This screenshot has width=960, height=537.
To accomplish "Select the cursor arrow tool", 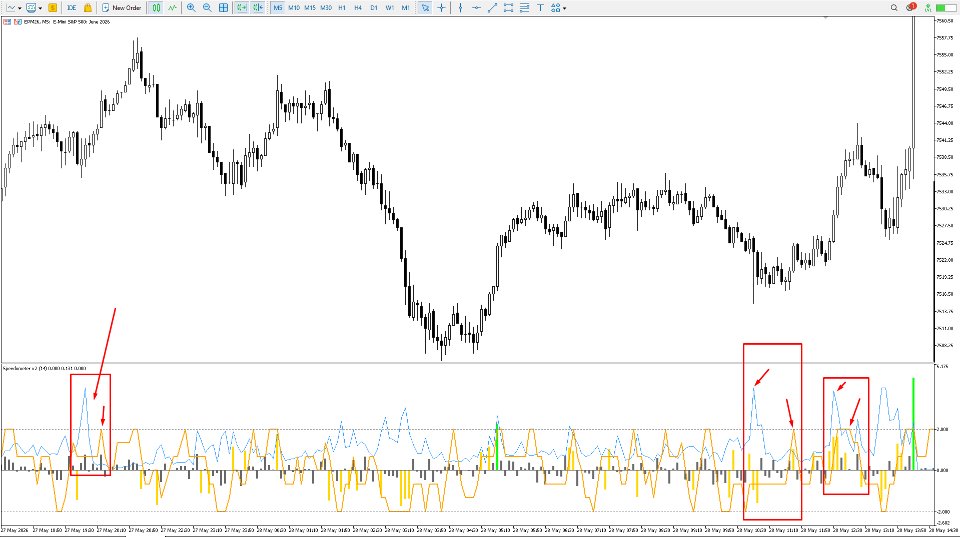I will [x=425, y=8].
